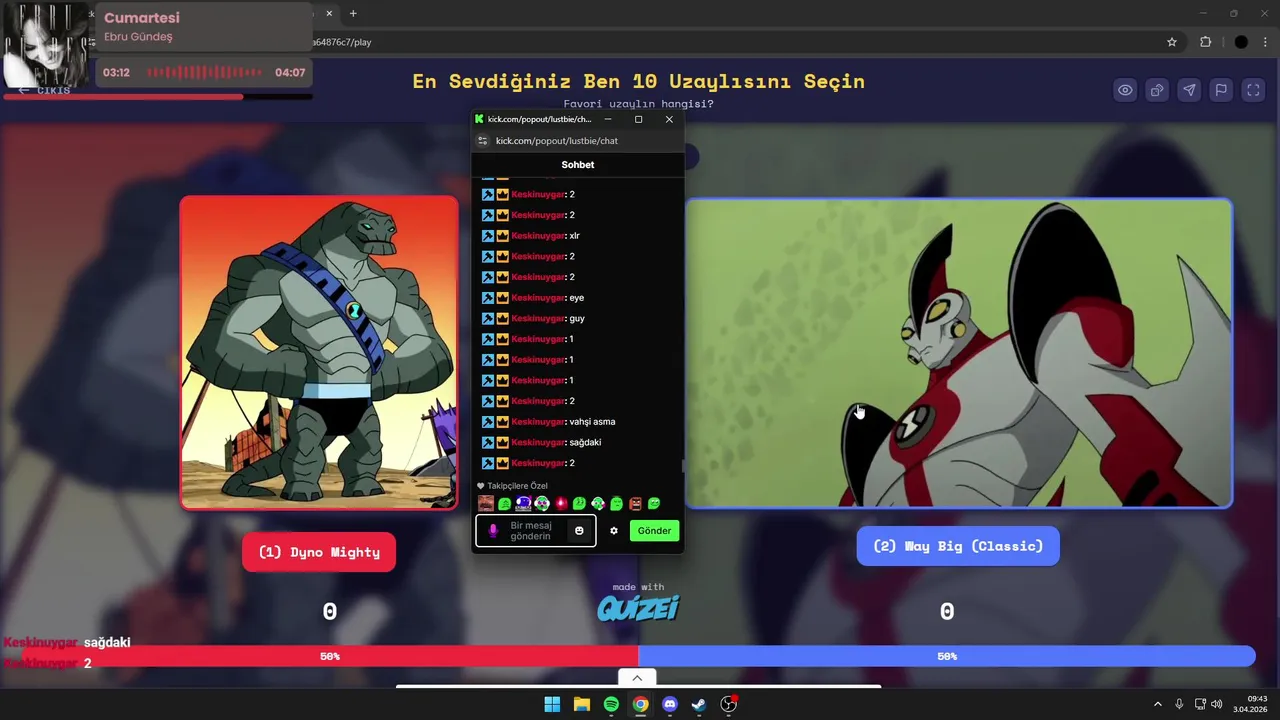Click the Ebru Gündeş artist name

coord(138,37)
